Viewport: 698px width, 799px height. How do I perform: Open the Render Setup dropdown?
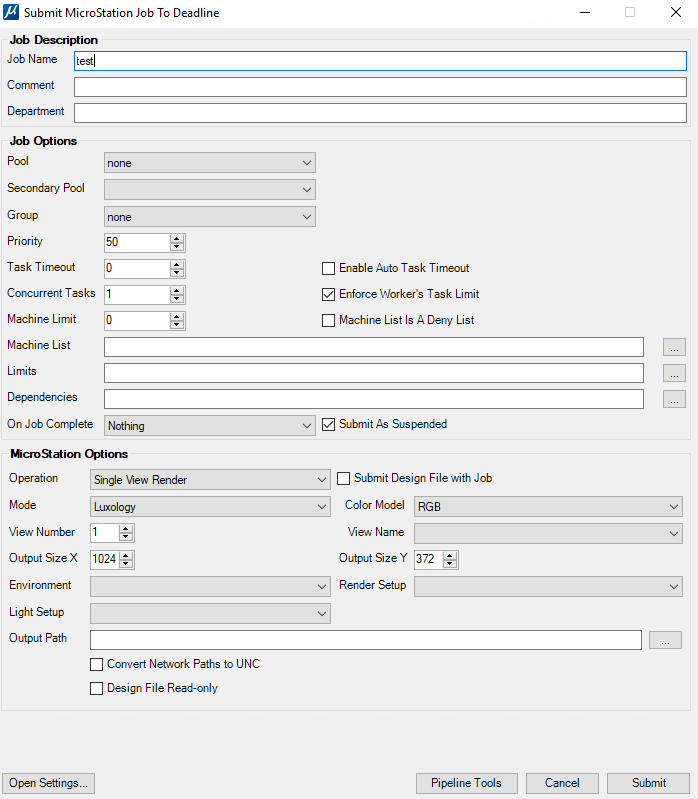pos(548,587)
